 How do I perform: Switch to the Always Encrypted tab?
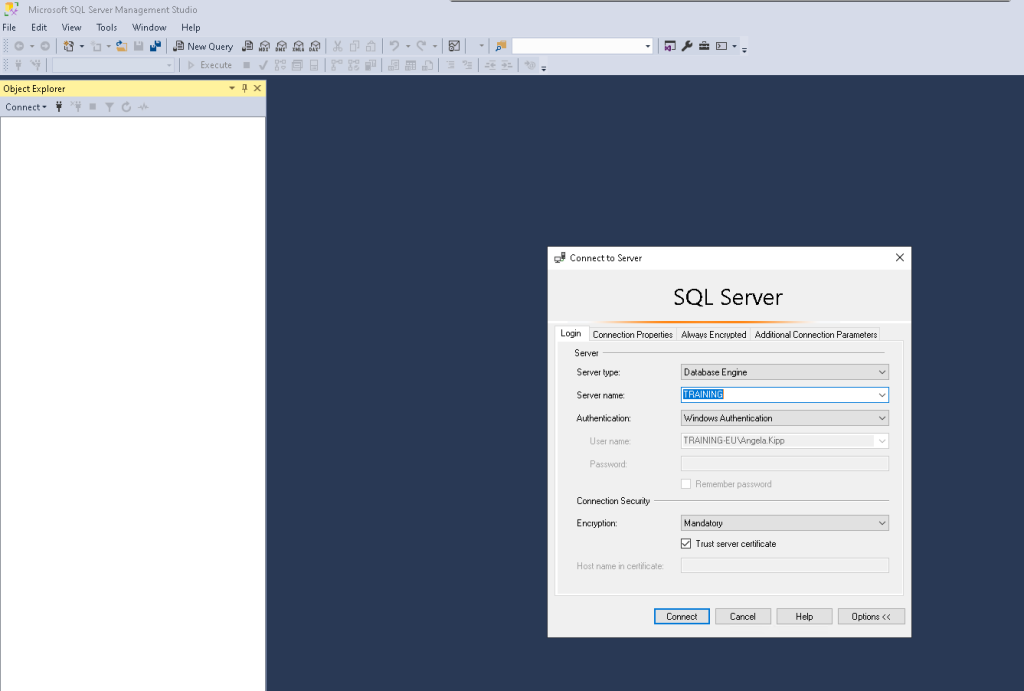[713, 334]
